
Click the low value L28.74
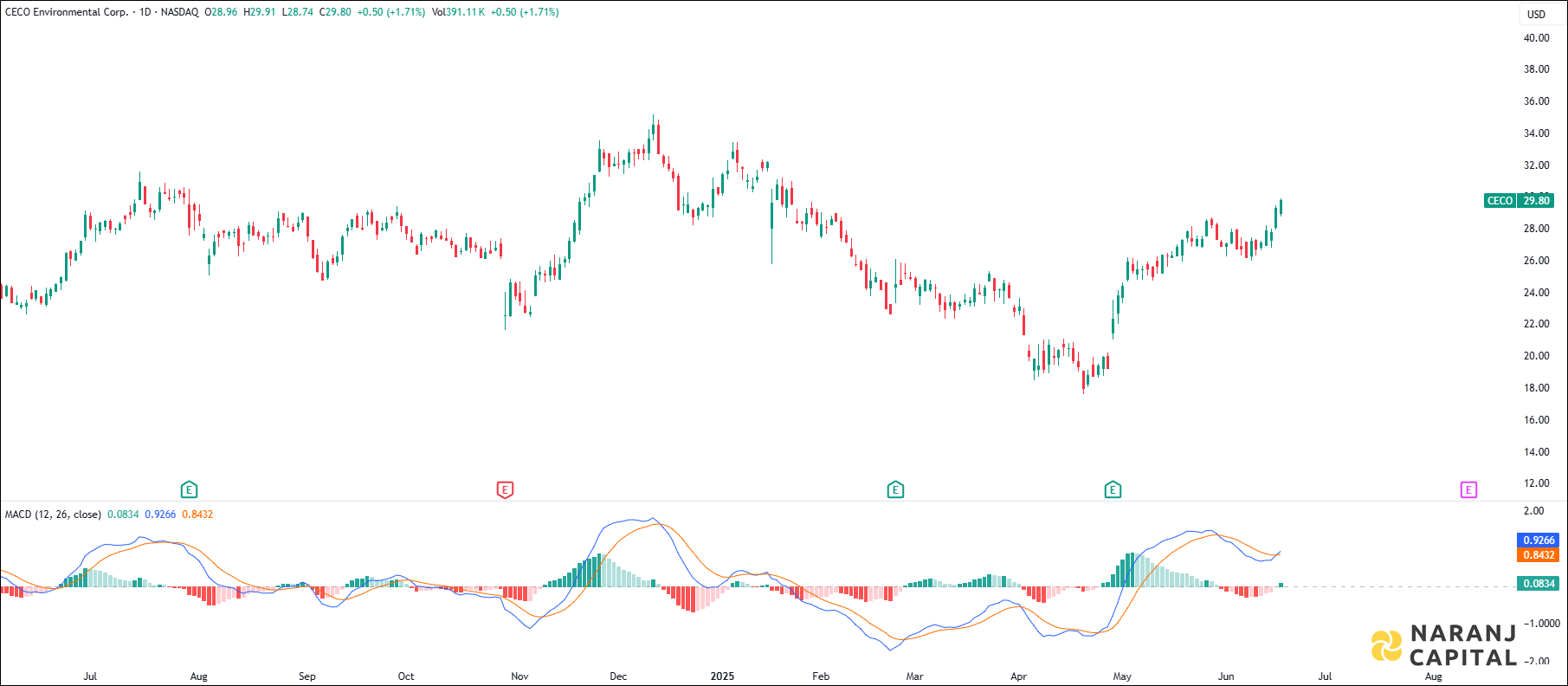coord(298,12)
